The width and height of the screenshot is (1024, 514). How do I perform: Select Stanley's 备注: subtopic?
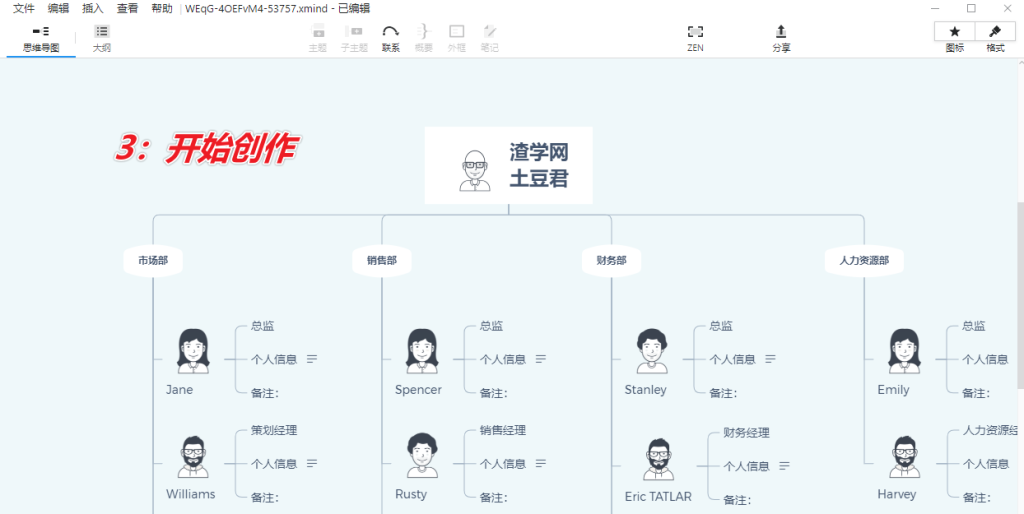[724, 393]
